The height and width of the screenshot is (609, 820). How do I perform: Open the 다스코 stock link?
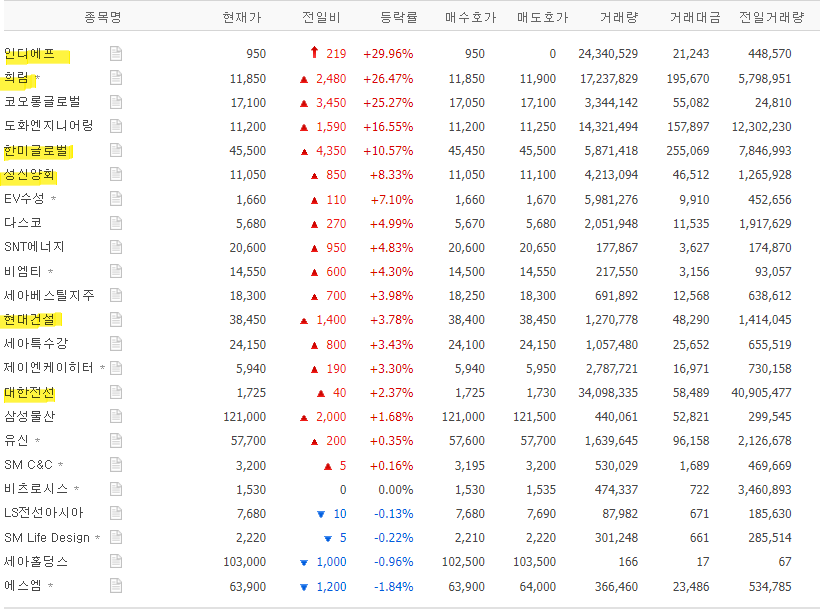click(x=22, y=223)
